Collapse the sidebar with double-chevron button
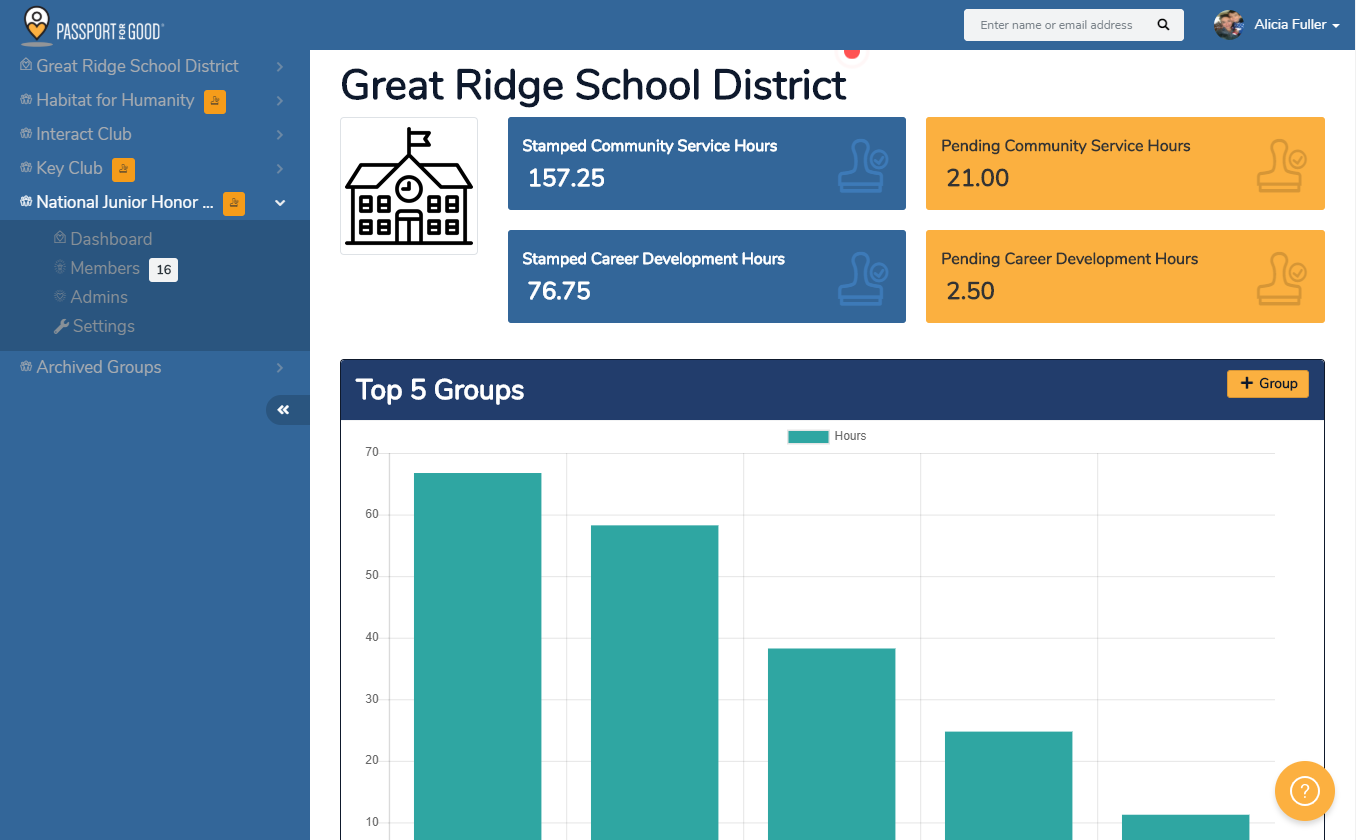1356x840 pixels. pyautogui.click(x=287, y=410)
